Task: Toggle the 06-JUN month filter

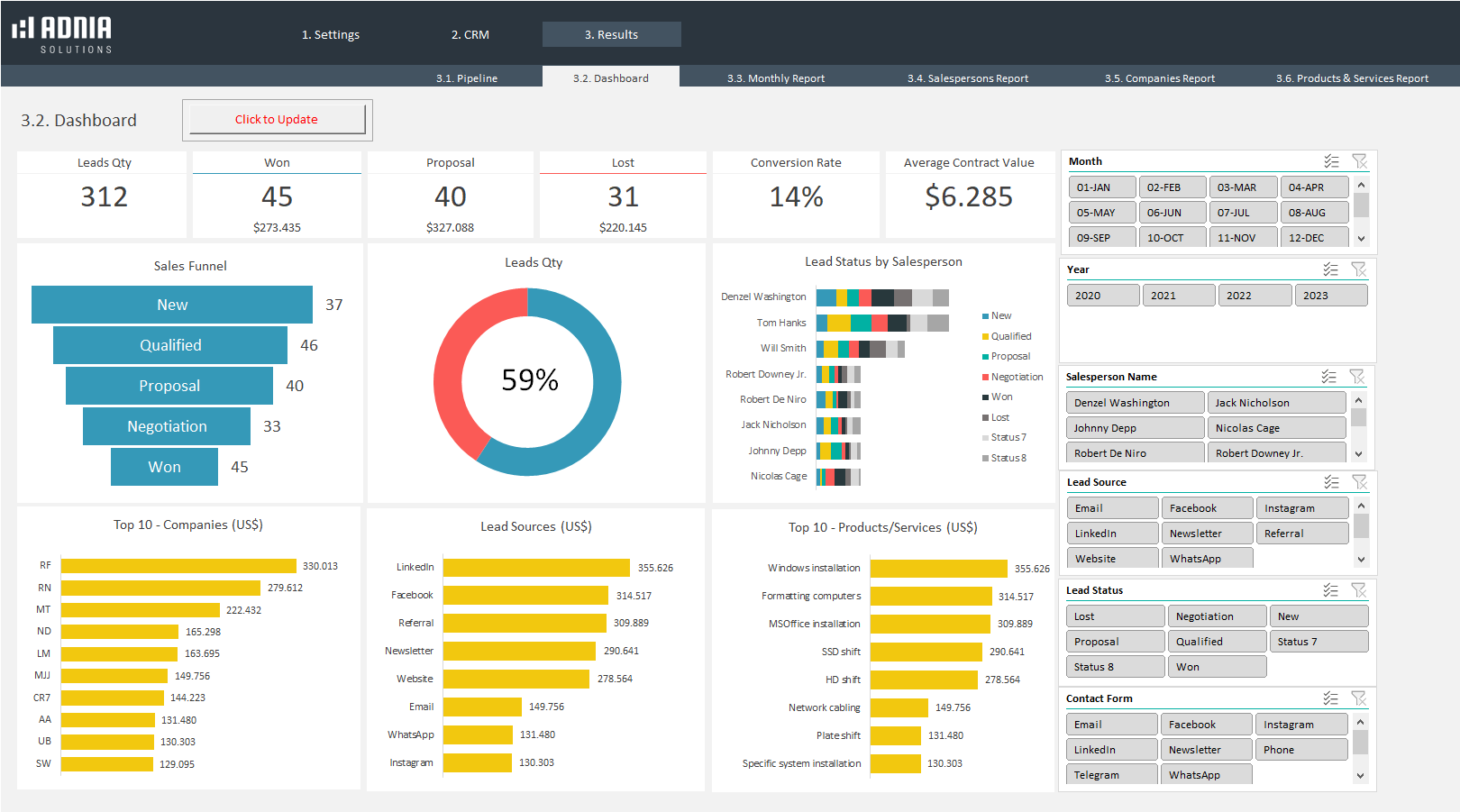Action: [x=1172, y=213]
